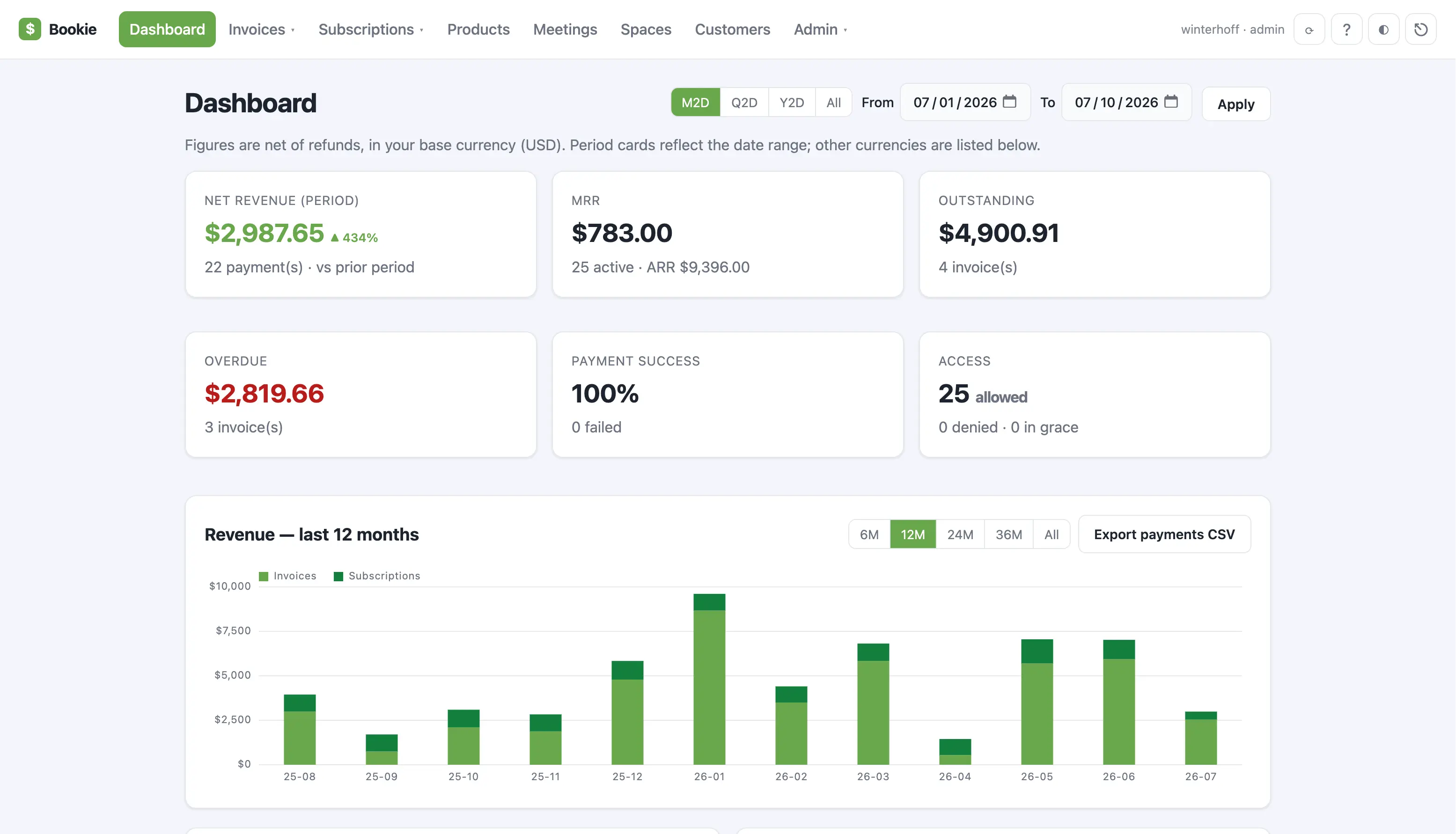Click the $10,000 y-axis label

click(230, 586)
